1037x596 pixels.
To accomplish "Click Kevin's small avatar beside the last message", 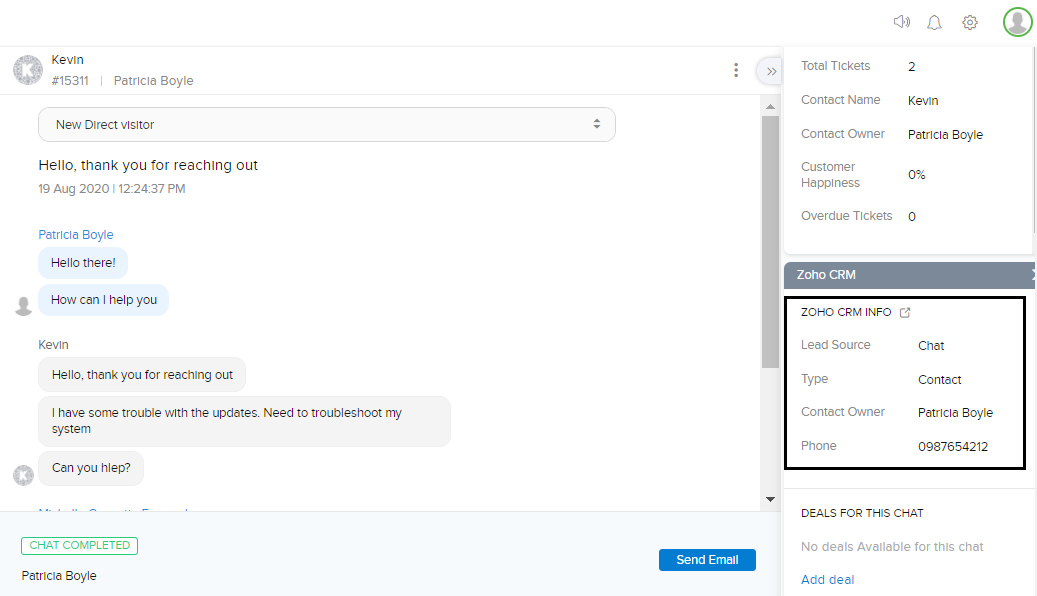I will point(24,475).
